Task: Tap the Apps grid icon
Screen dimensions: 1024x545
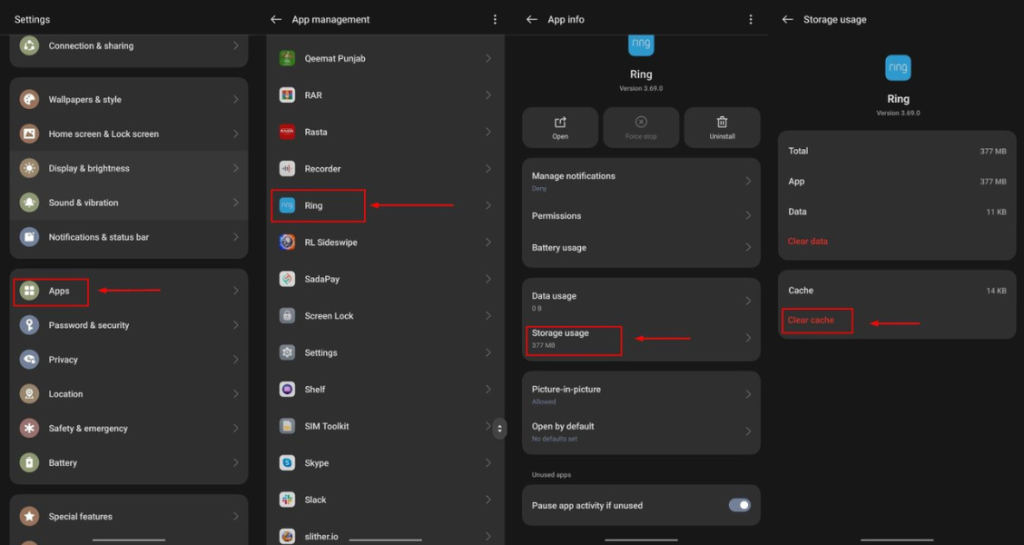Action: (29, 290)
